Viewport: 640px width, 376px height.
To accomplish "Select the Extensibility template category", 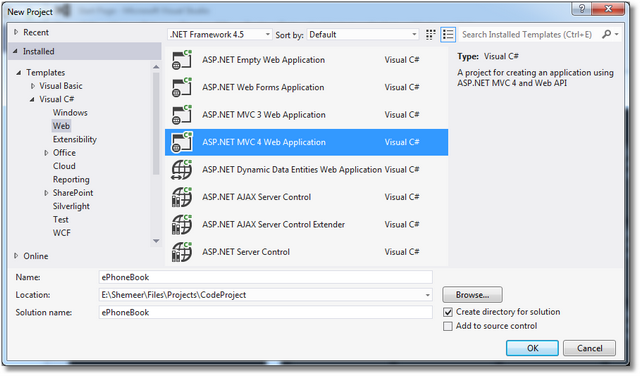I will [x=75, y=139].
